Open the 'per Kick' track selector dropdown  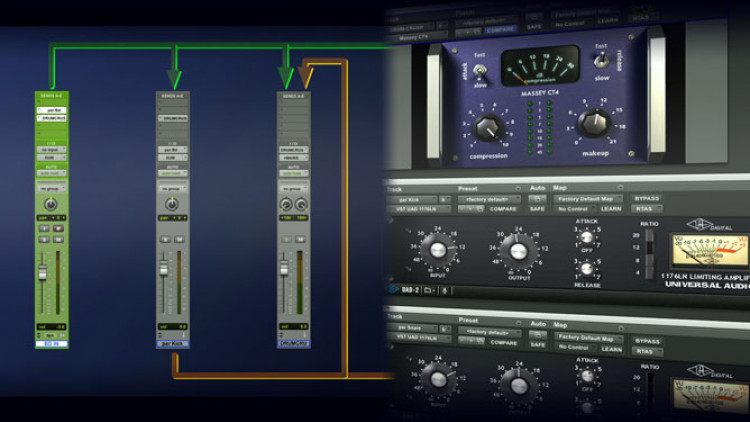pyautogui.click(x=412, y=200)
